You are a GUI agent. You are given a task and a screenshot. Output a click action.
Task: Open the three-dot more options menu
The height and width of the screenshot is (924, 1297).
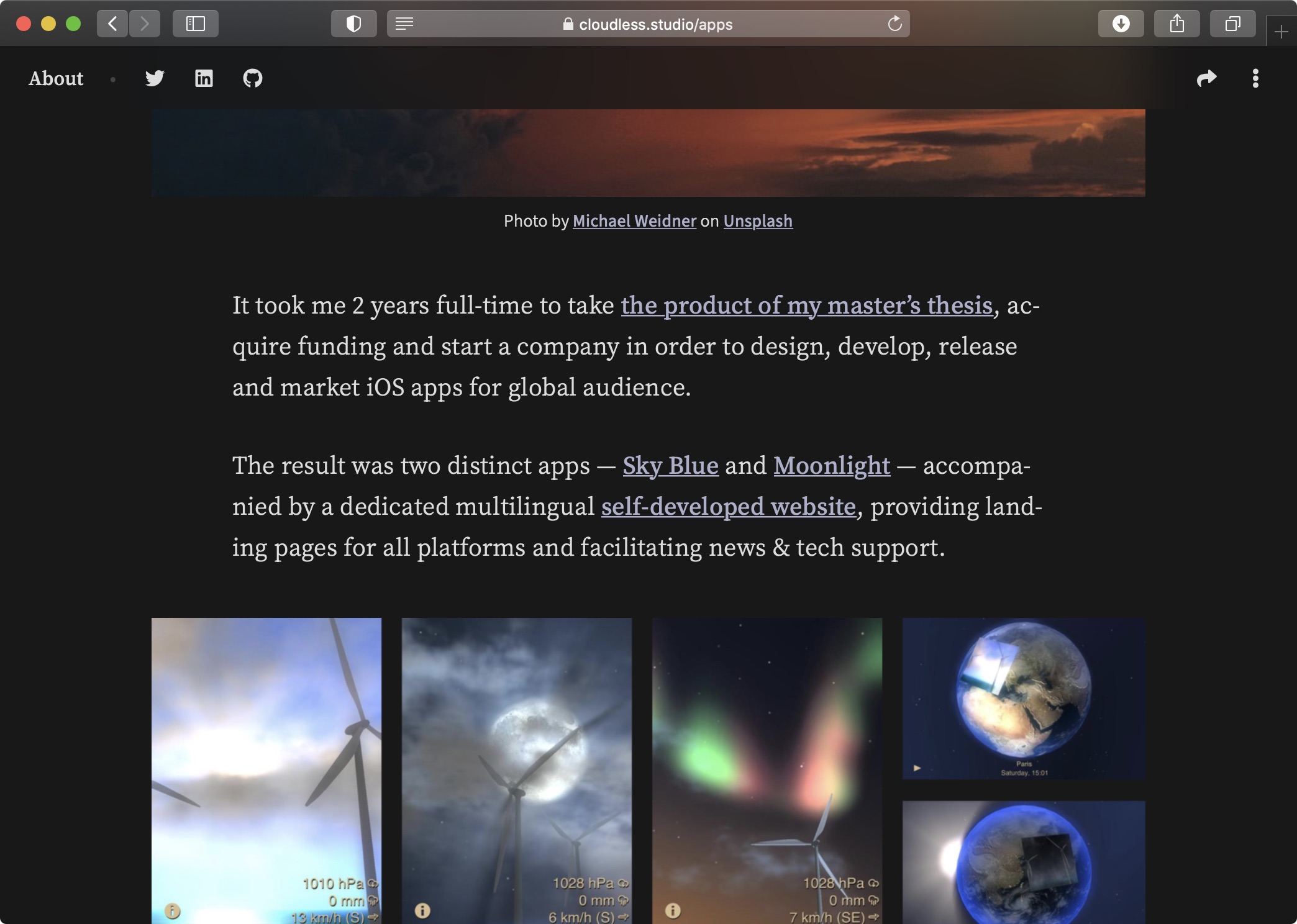(1255, 78)
